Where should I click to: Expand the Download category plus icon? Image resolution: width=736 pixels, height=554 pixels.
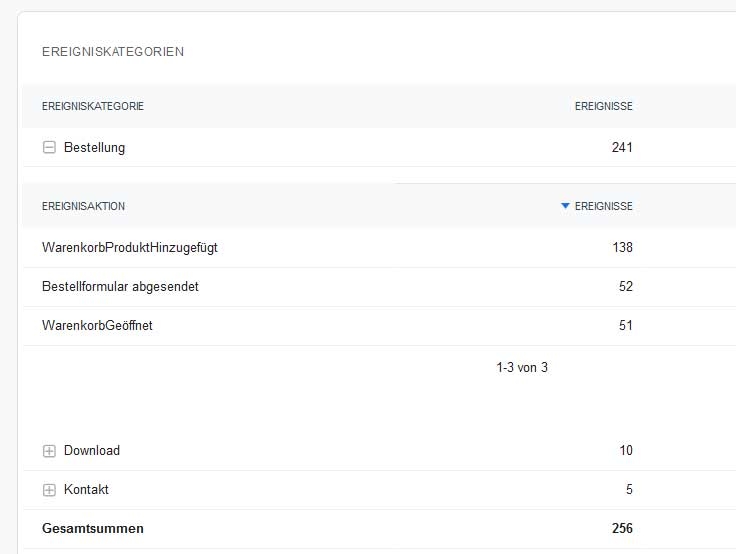49,451
